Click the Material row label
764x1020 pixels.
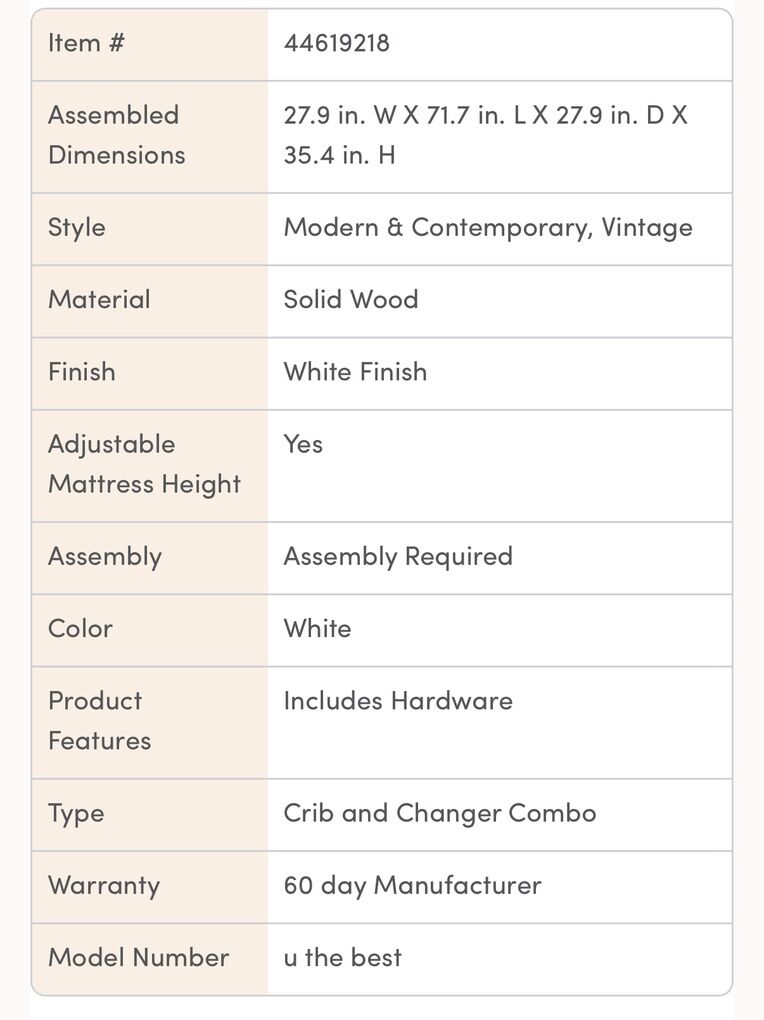[99, 299]
